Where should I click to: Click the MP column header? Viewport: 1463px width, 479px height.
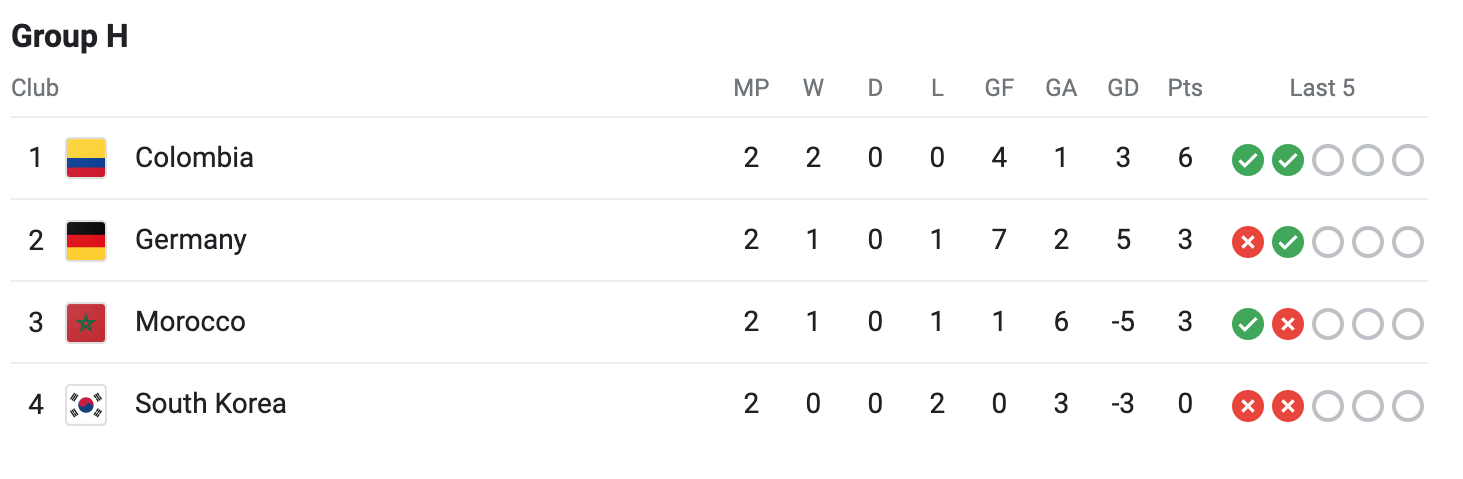click(x=751, y=88)
